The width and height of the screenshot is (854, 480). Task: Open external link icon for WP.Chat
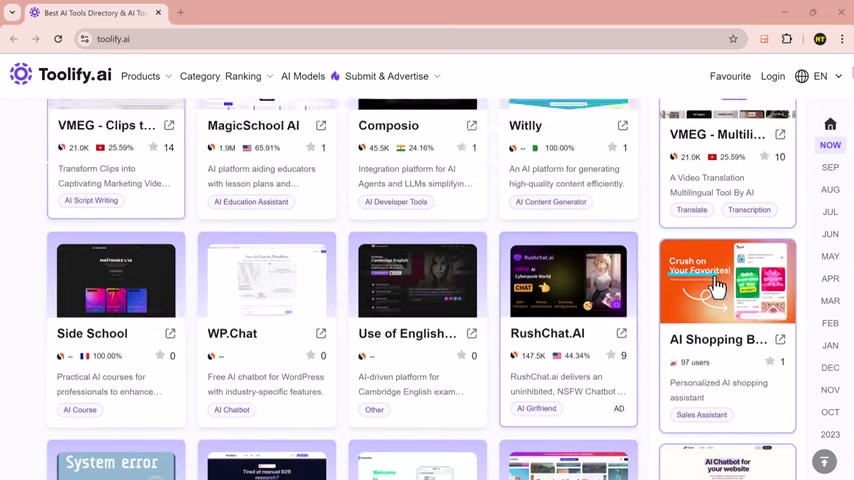[x=321, y=333]
